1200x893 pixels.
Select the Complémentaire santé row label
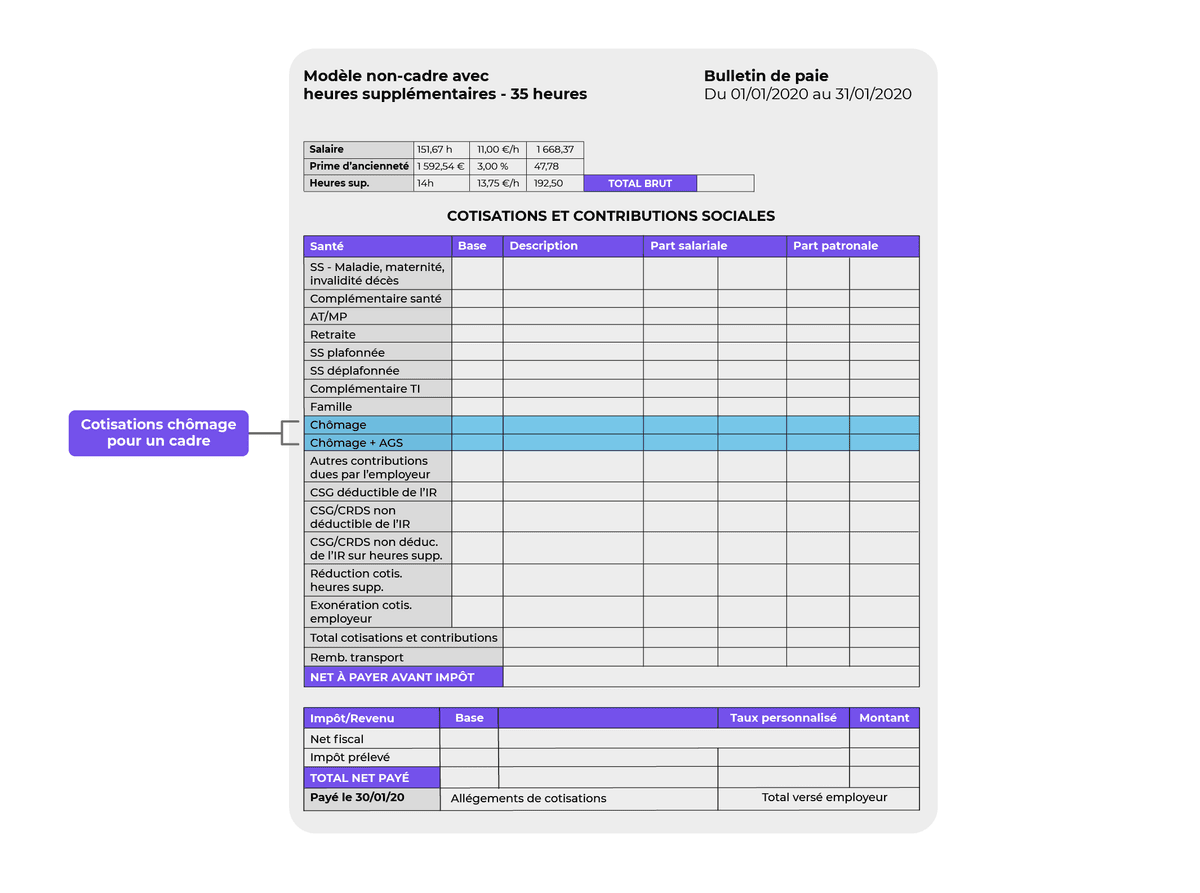point(377,299)
